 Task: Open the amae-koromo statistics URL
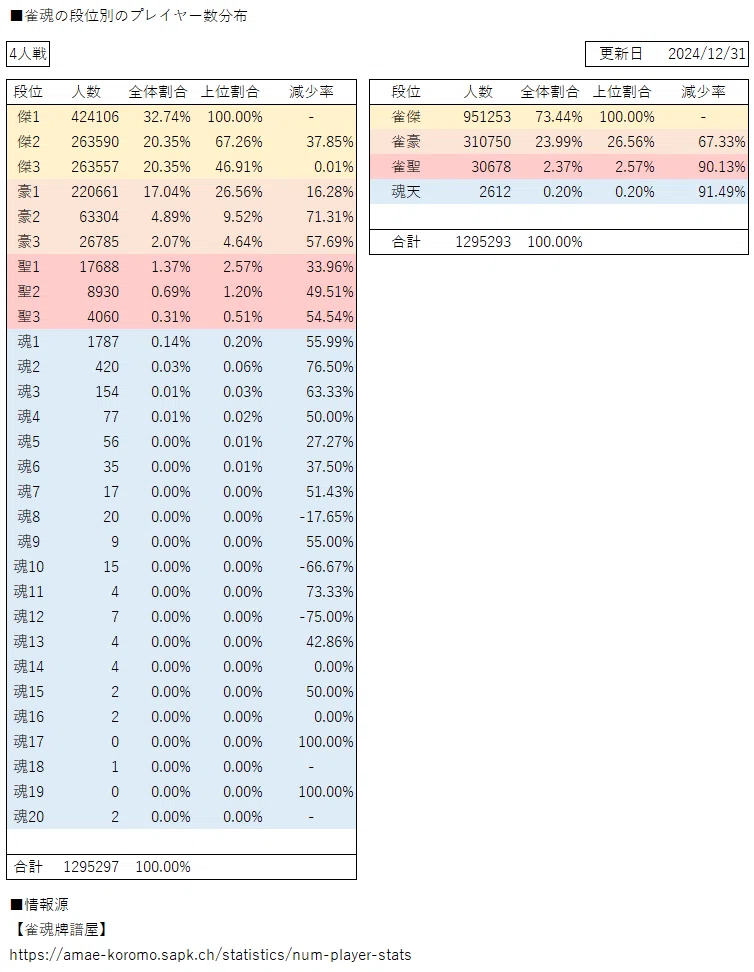point(210,955)
